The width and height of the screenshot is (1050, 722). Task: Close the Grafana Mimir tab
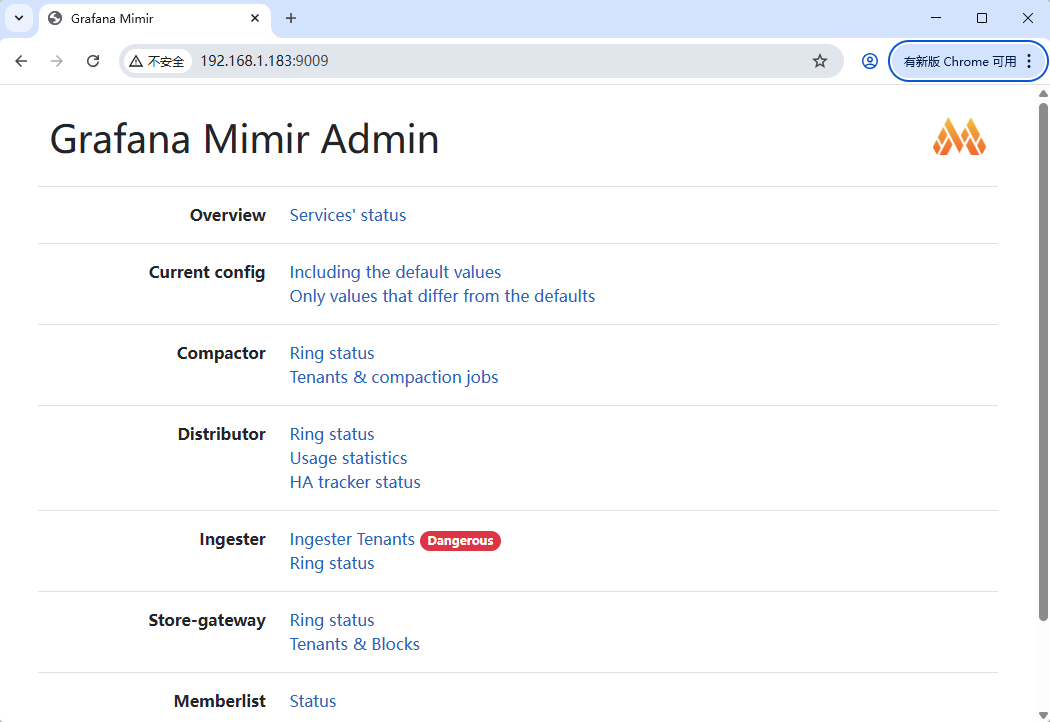255,18
